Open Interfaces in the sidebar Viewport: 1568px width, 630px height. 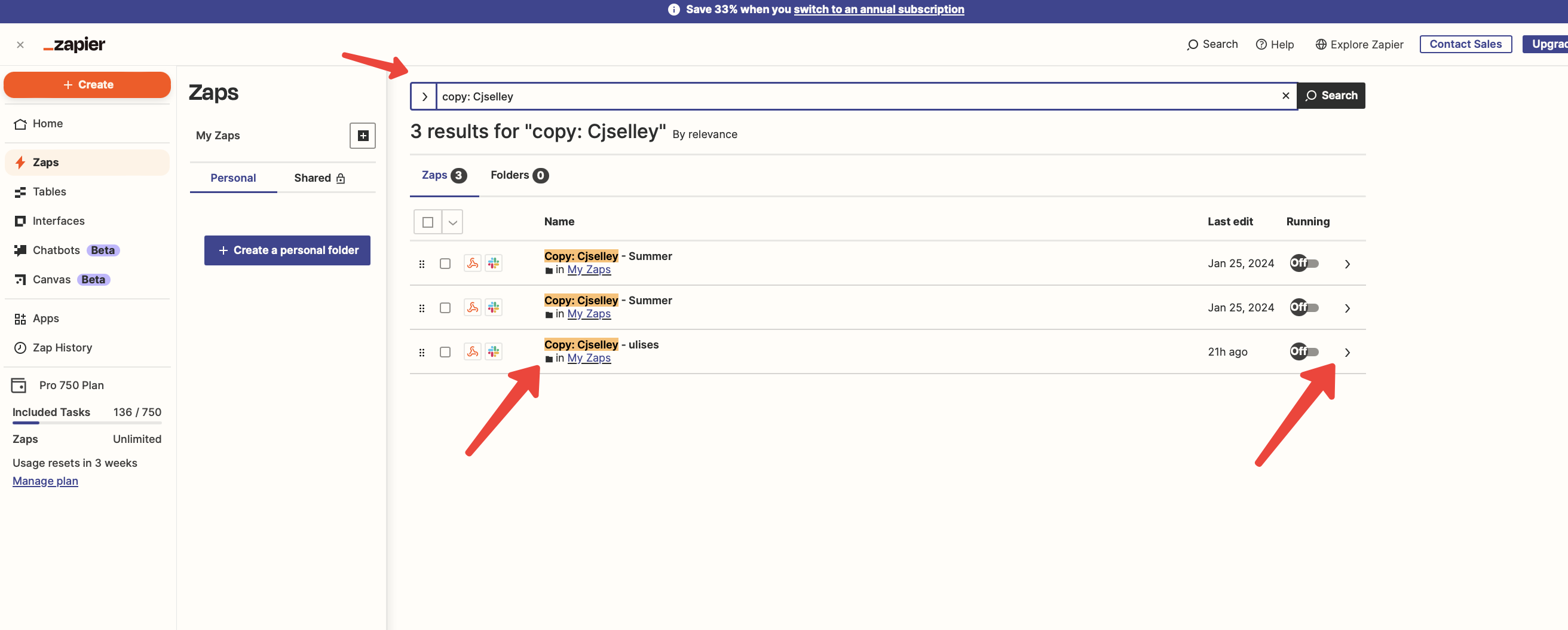(87, 221)
